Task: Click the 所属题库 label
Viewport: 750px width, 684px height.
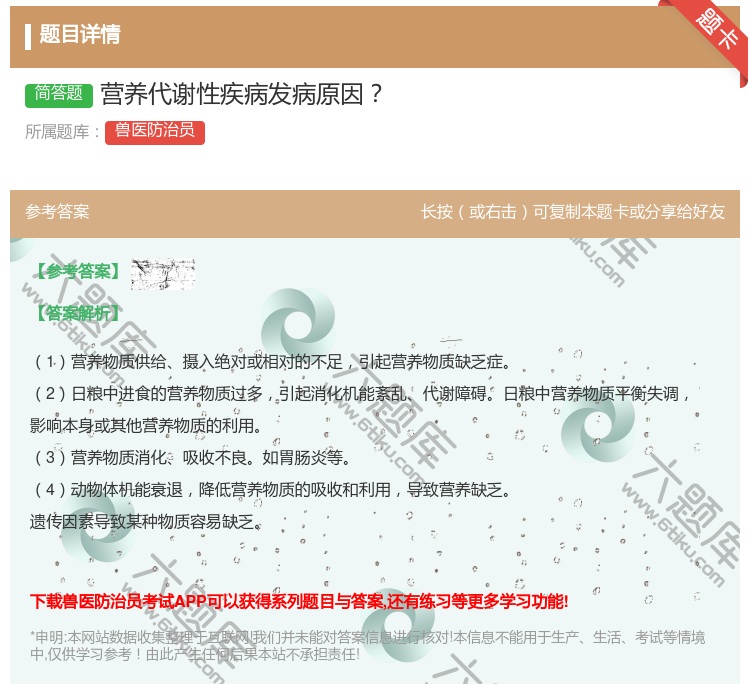Action: (x=62, y=132)
